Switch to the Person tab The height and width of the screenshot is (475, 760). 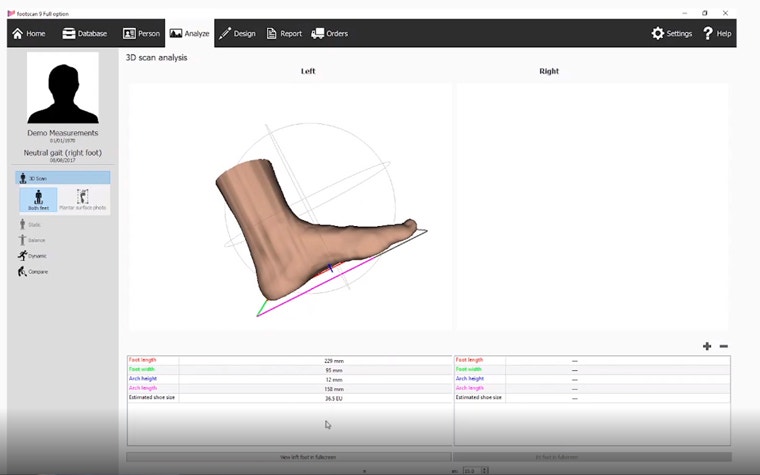(141, 33)
